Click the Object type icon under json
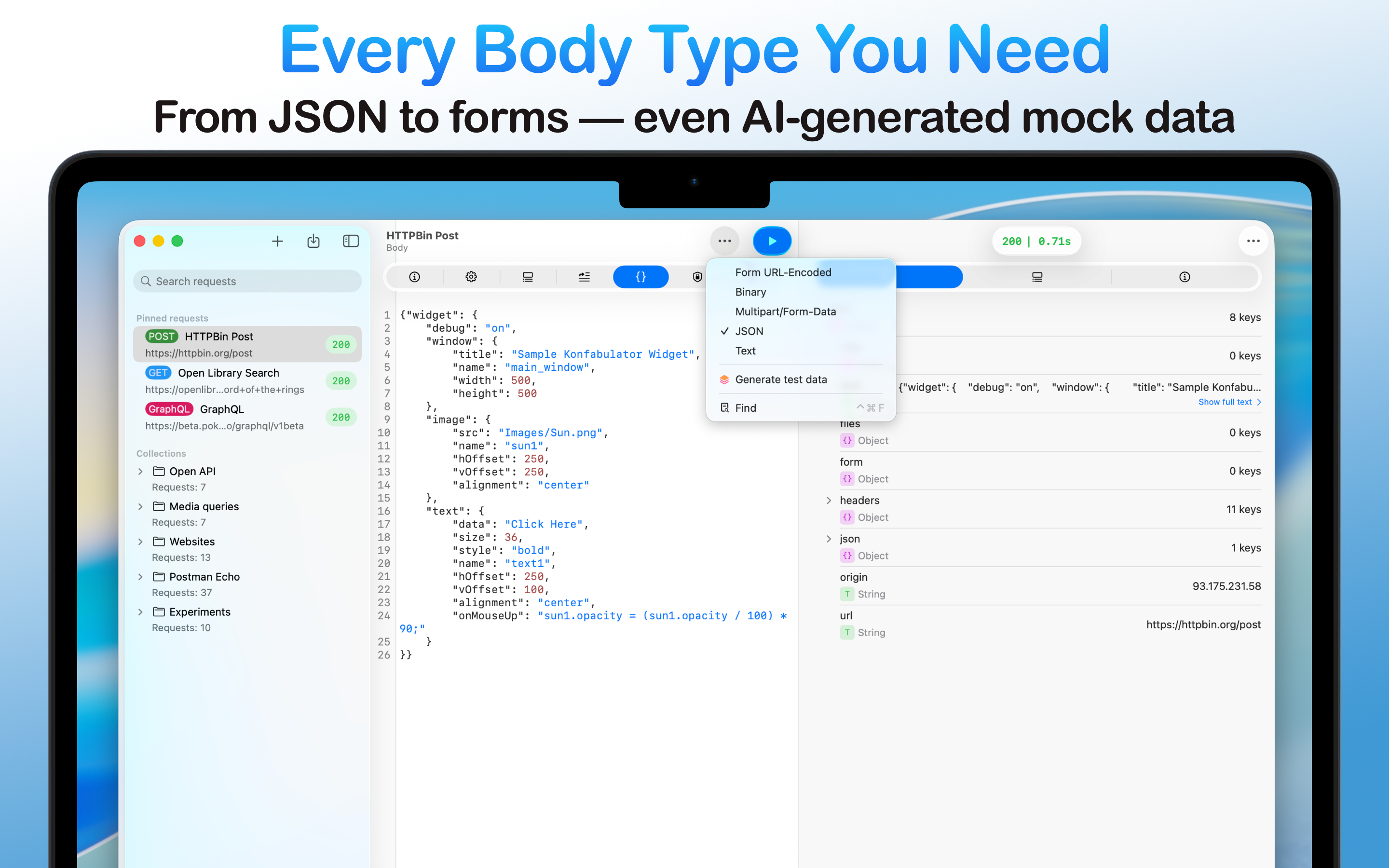This screenshot has width=1389, height=868. (x=846, y=556)
